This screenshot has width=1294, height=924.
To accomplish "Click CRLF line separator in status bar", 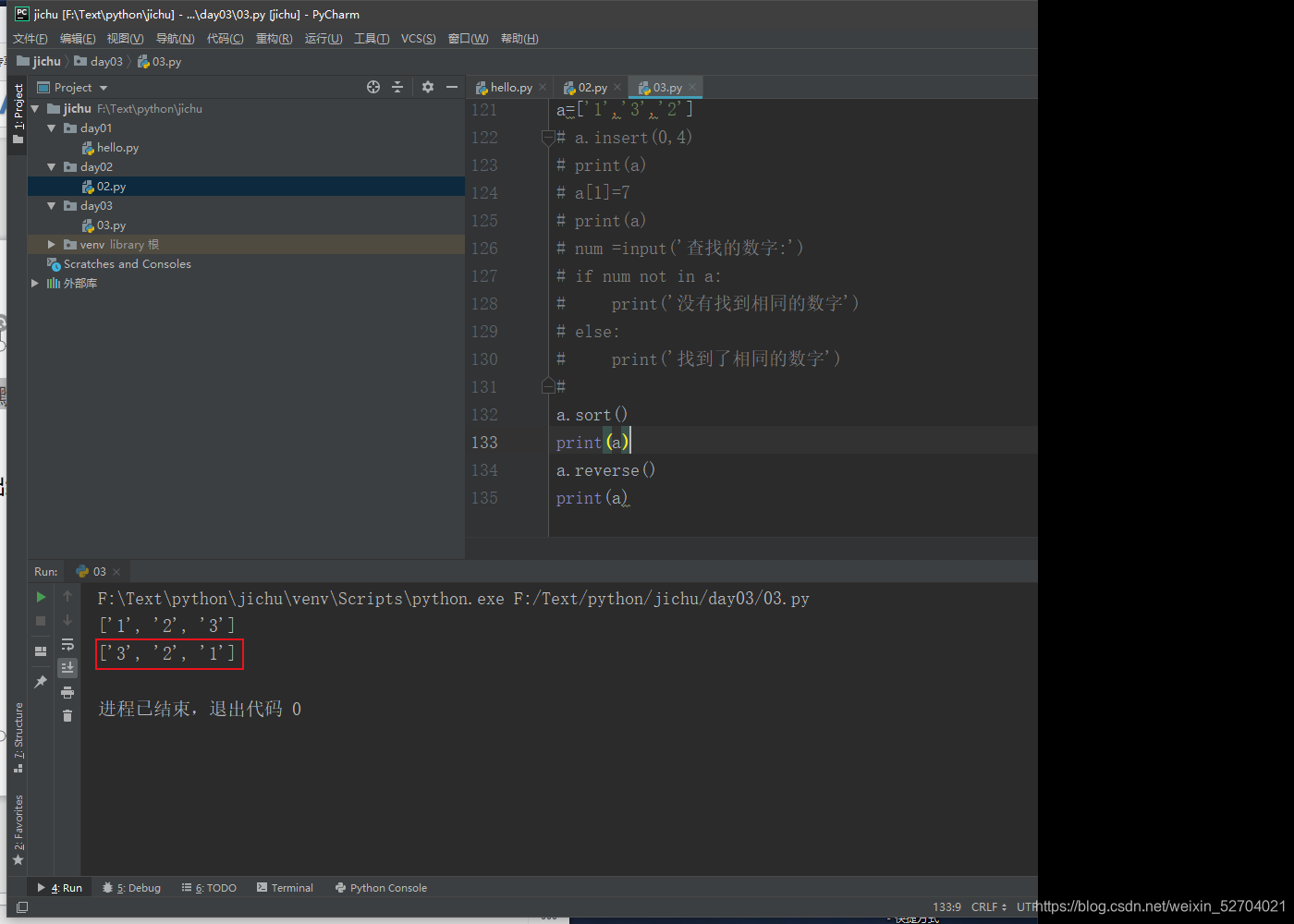I will (989, 907).
